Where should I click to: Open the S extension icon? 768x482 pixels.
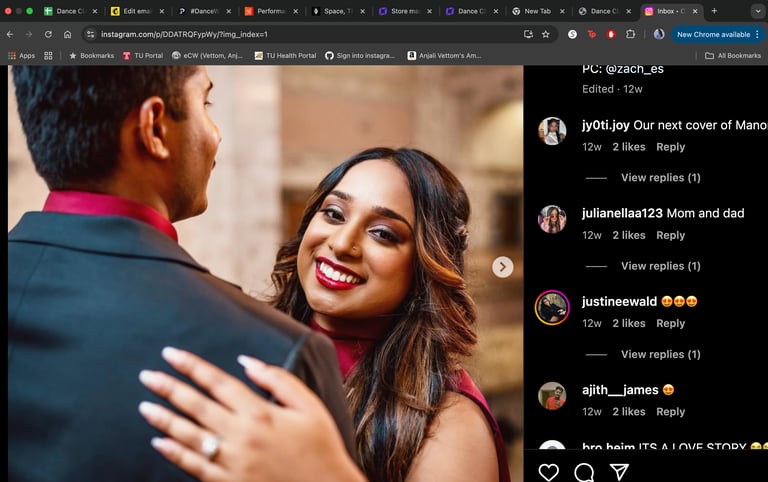[572, 34]
